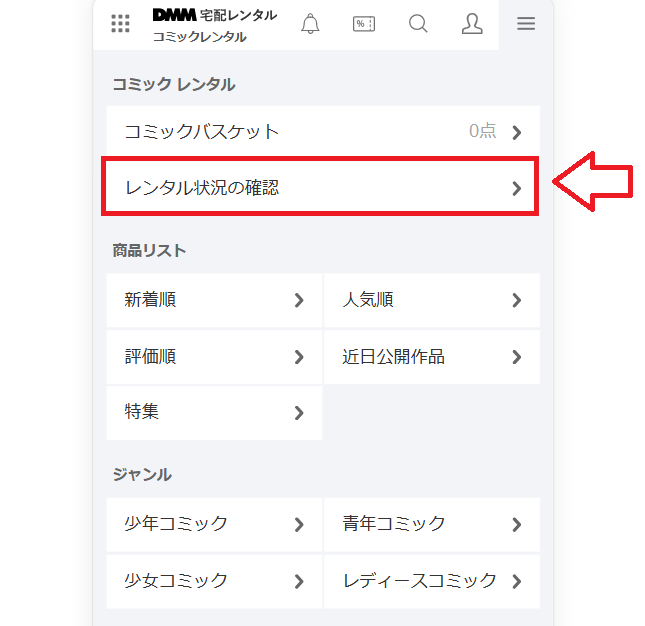Click chevron beside 人気順
The height and width of the screenshot is (626, 645).
517,300
